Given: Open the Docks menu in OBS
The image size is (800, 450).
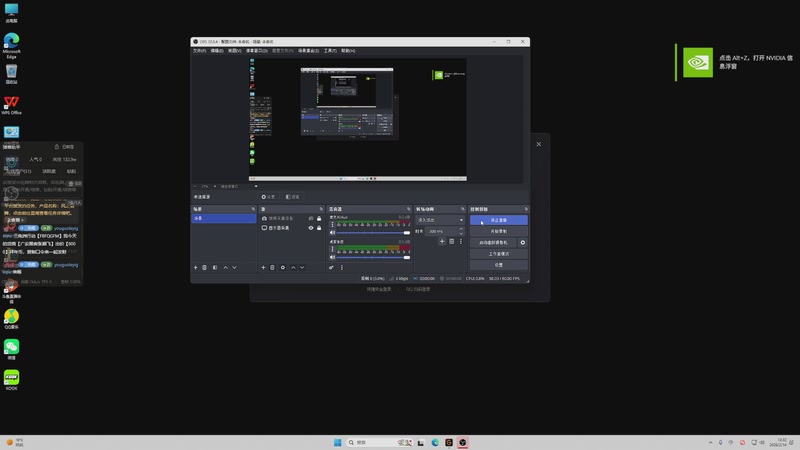Looking at the screenshot, I should pyautogui.click(x=257, y=51).
